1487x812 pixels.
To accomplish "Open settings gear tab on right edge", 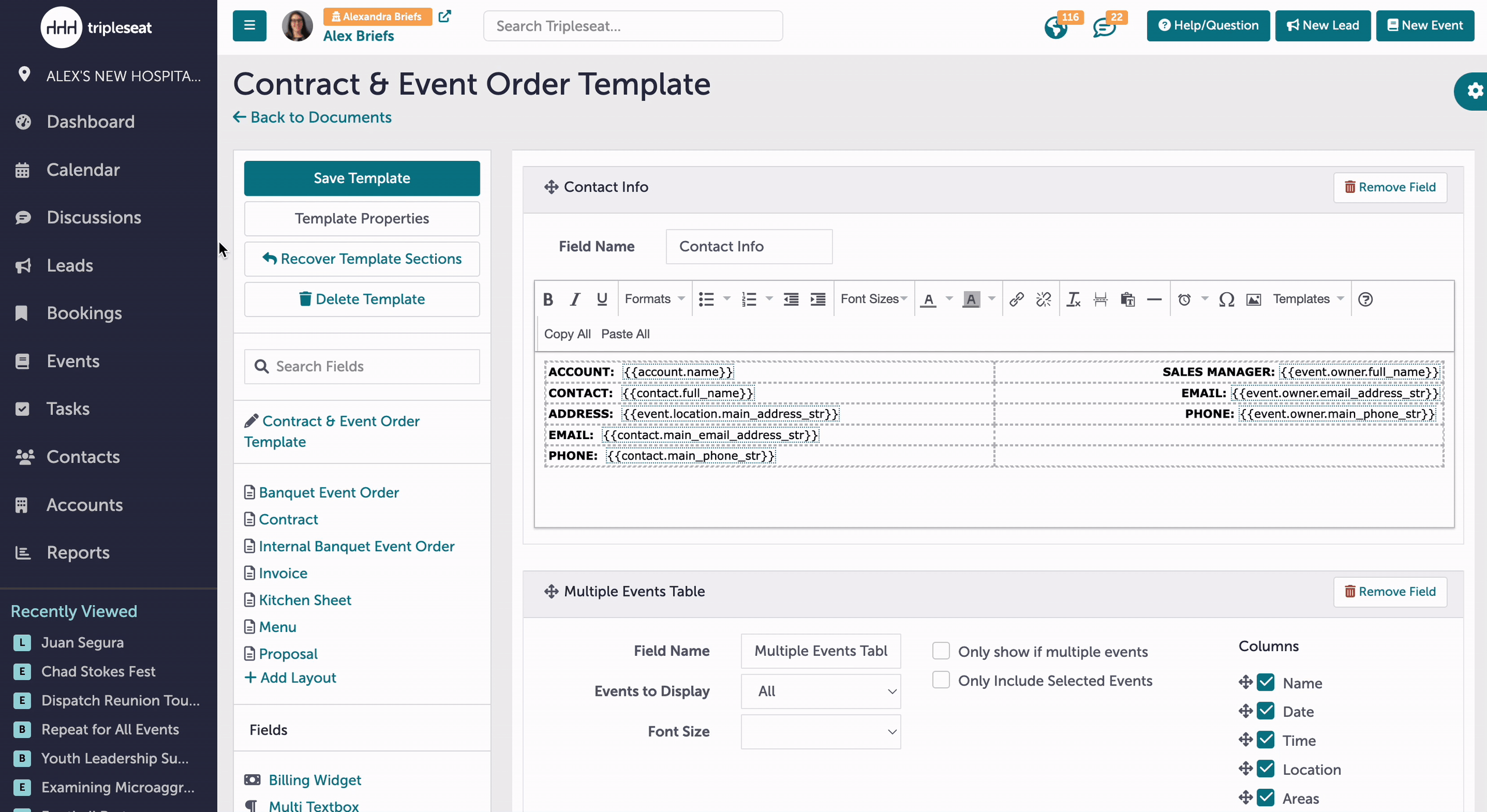I will [1474, 91].
